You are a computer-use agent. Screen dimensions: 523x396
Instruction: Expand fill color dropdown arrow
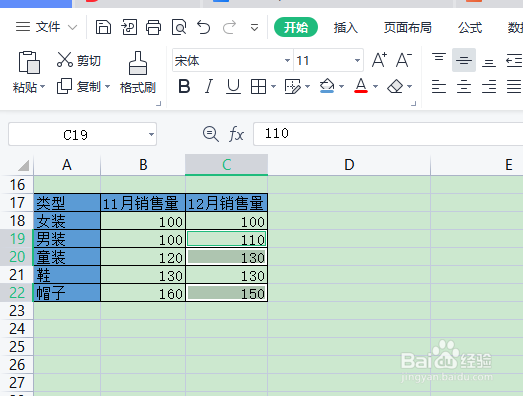tap(341, 87)
